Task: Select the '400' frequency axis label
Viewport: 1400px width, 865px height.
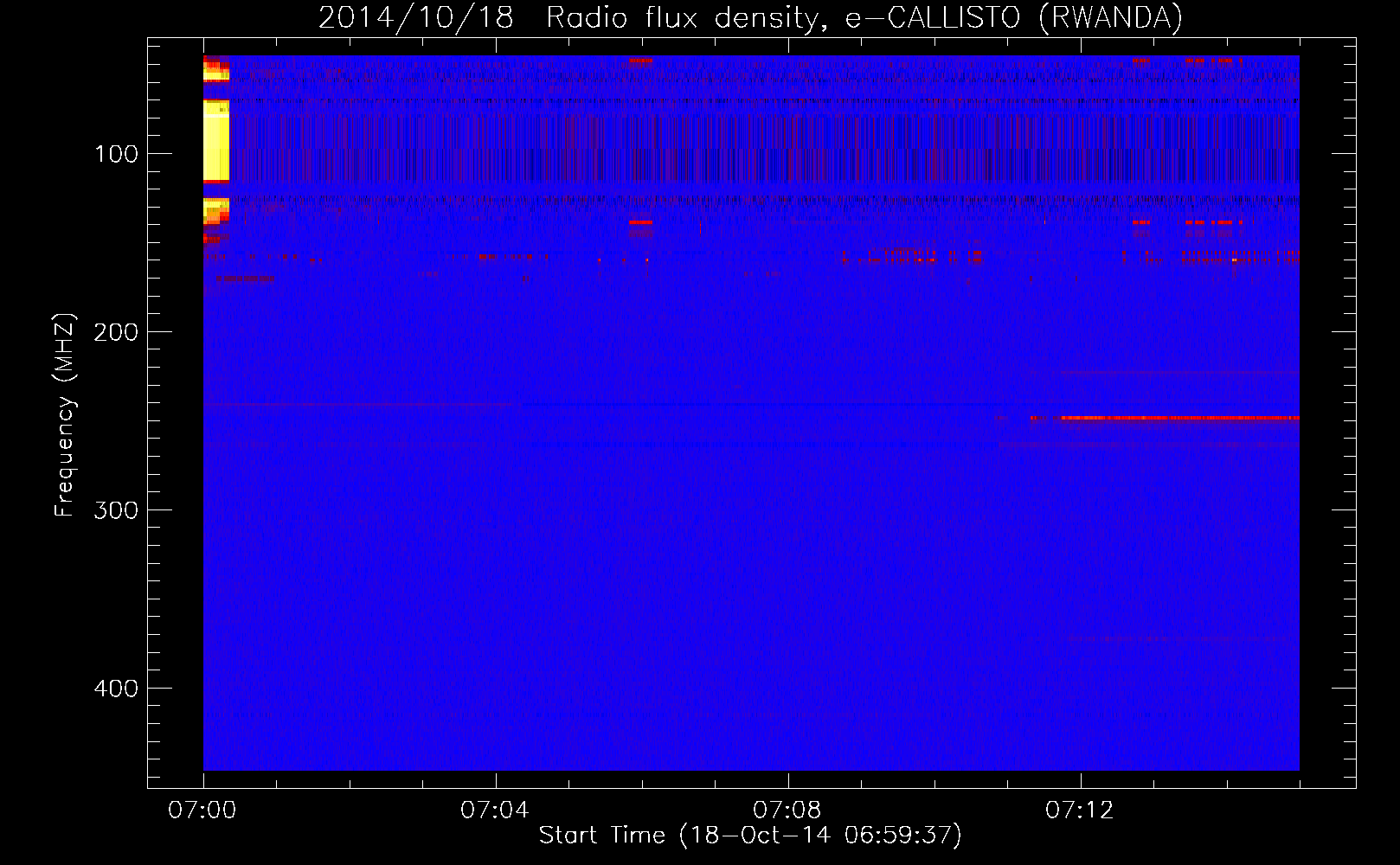Action: click(x=116, y=689)
